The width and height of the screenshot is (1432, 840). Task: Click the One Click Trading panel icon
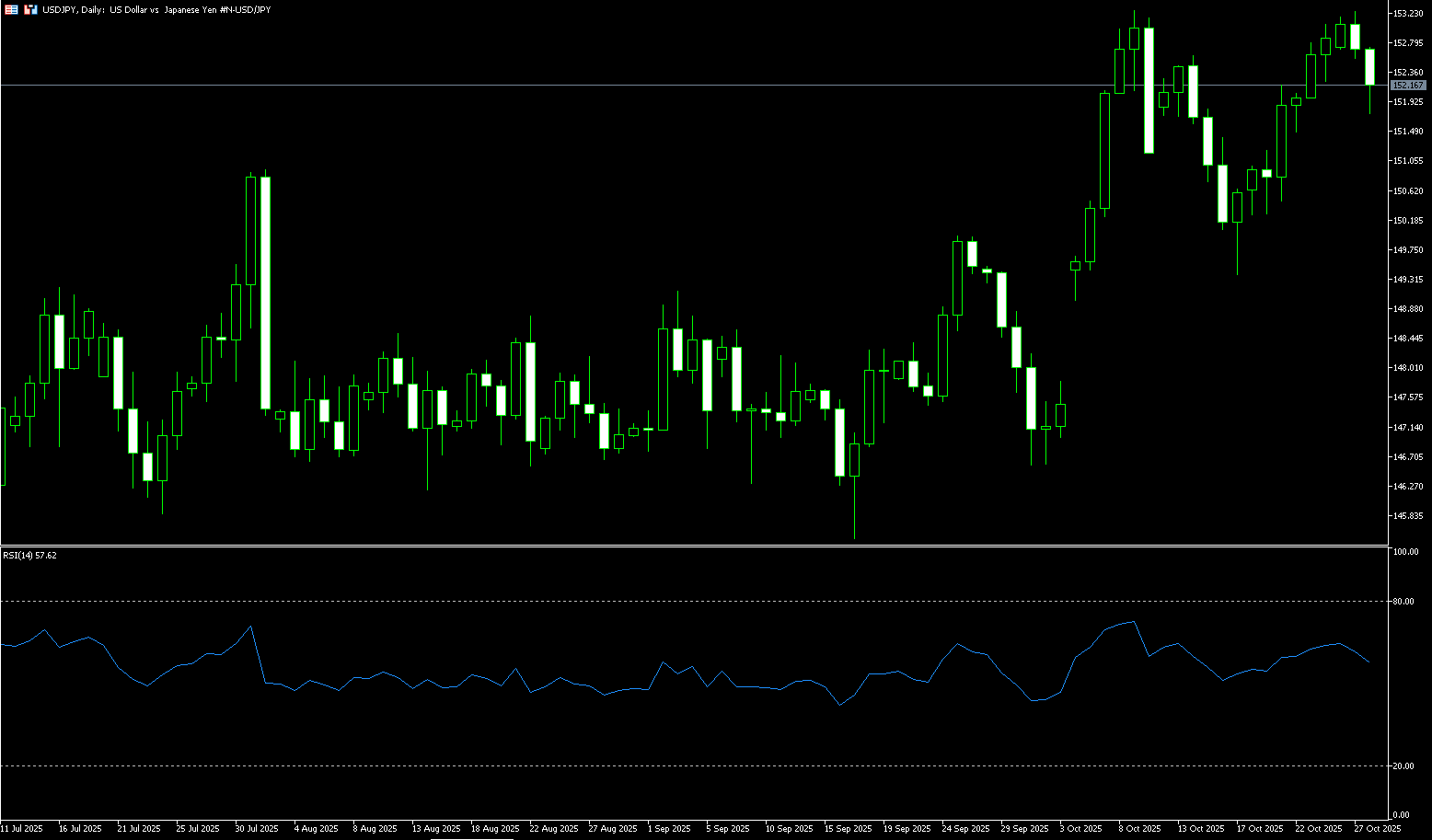(x=30, y=9)
